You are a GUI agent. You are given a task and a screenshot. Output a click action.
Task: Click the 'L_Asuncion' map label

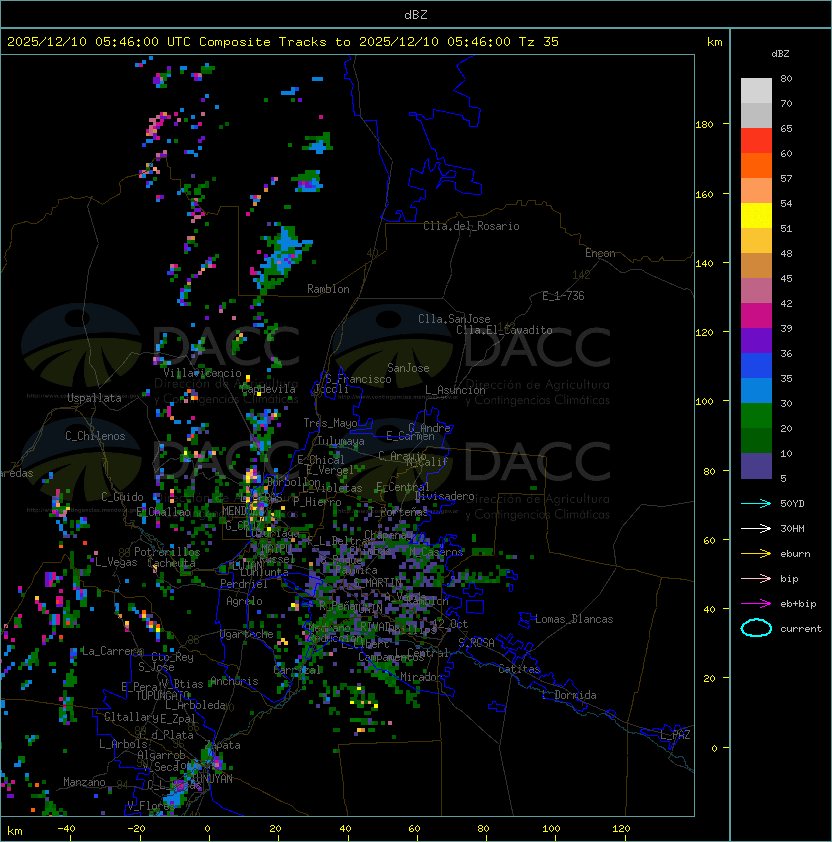tap(455, 390)
